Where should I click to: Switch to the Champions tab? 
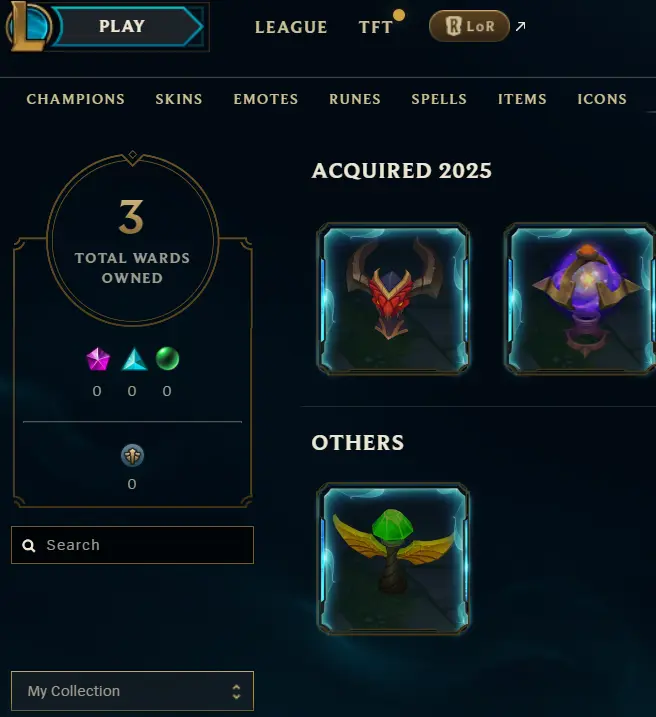75,99
